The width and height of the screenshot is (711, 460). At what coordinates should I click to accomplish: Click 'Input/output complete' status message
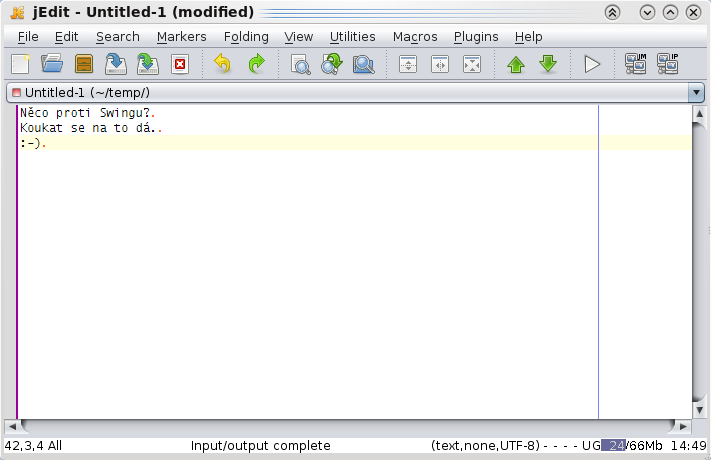[x=260, y=445]
